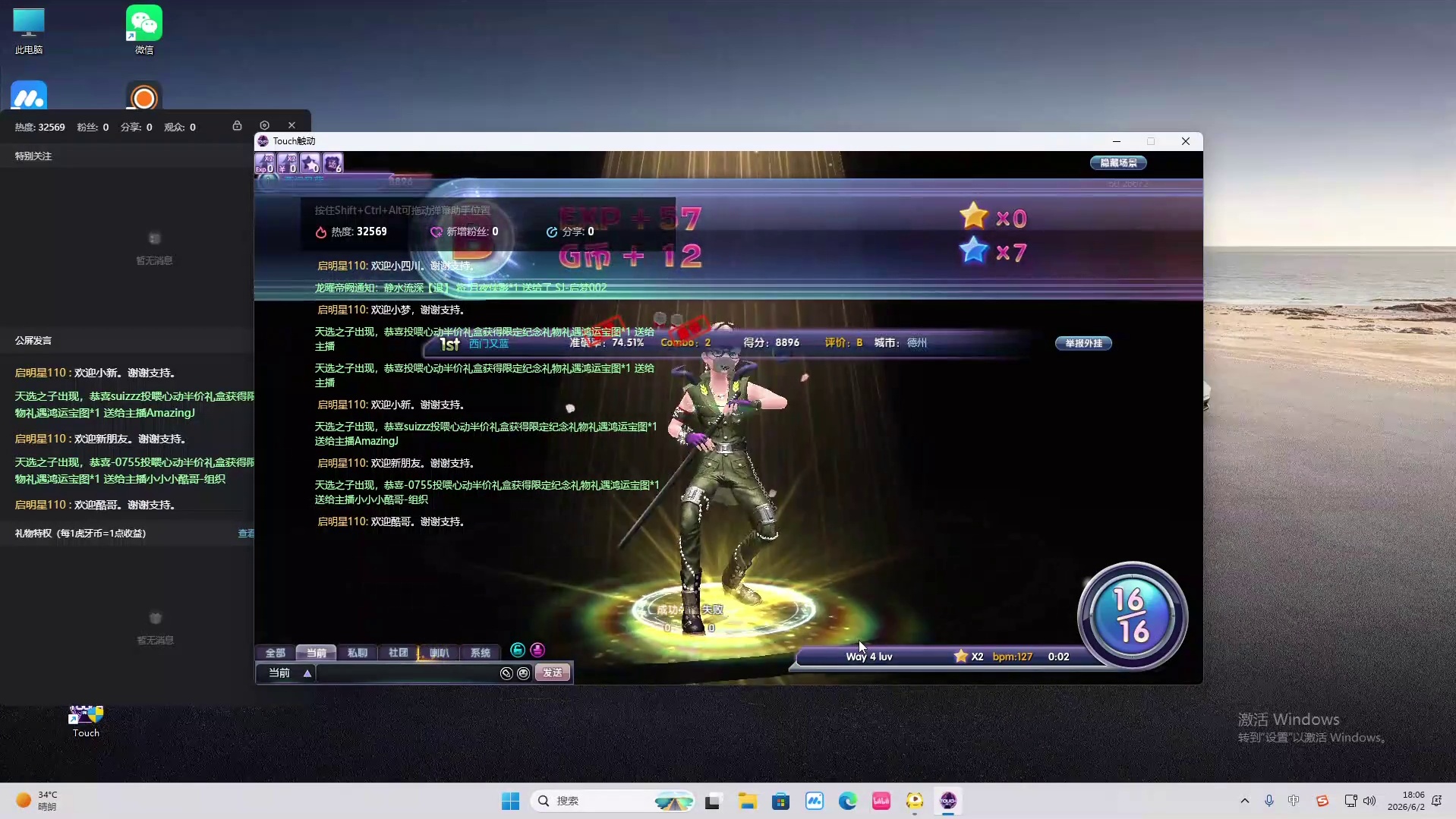Open File Explorer from the taskbar
The image size is (1456, 819).
[x=748, y=801]
